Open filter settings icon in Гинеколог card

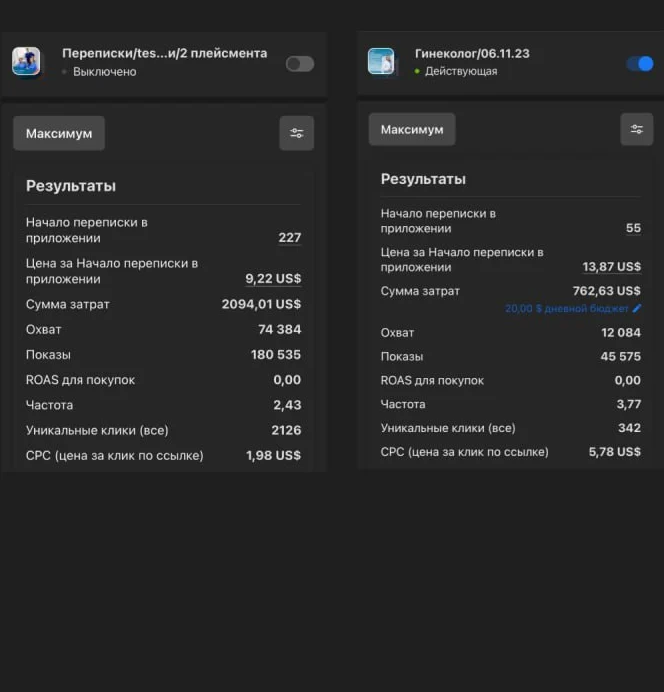(637, 129)
